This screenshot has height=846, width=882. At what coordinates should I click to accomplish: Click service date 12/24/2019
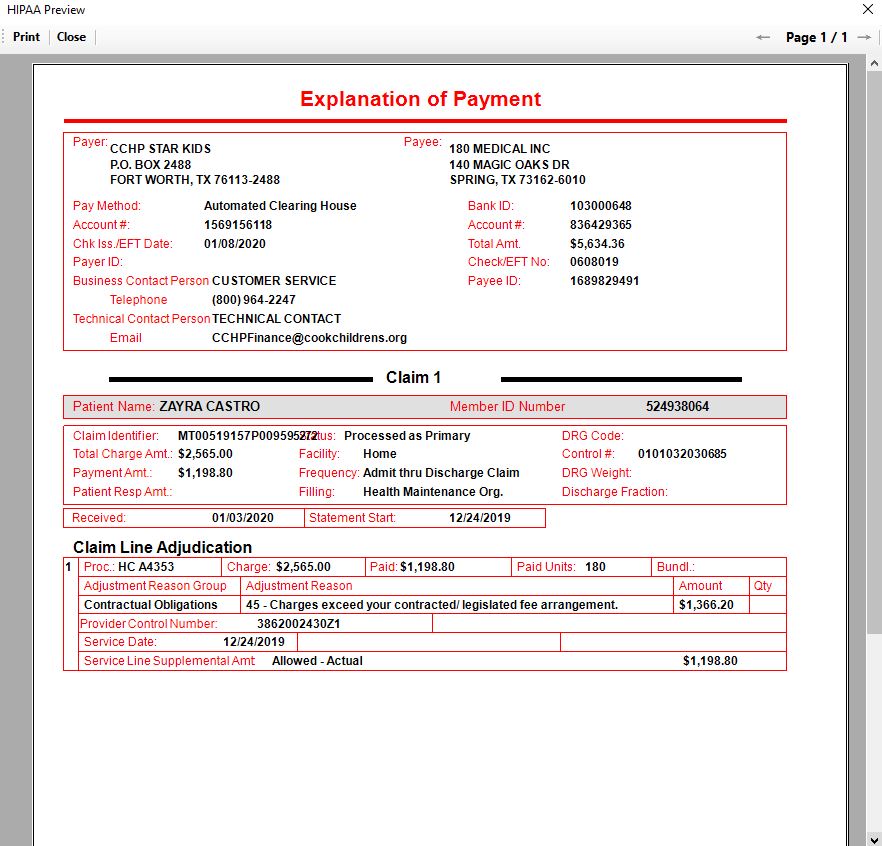pos(254,642)
